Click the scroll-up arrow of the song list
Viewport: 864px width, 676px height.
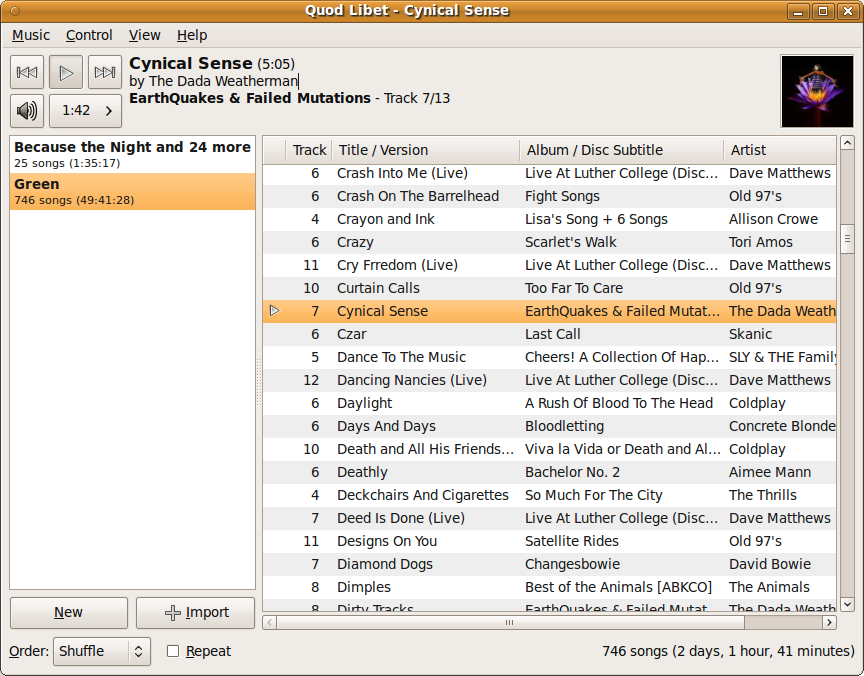pos(847,143)
